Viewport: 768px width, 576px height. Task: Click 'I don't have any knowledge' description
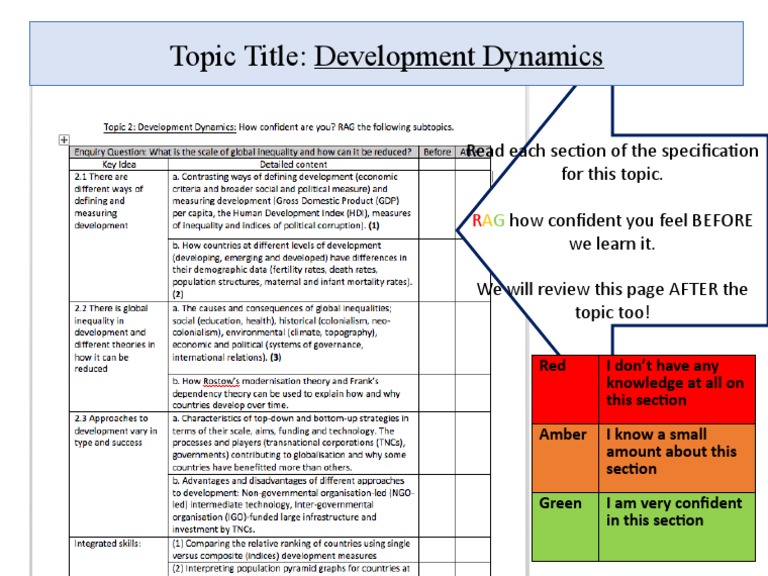[x=677, y=389]
